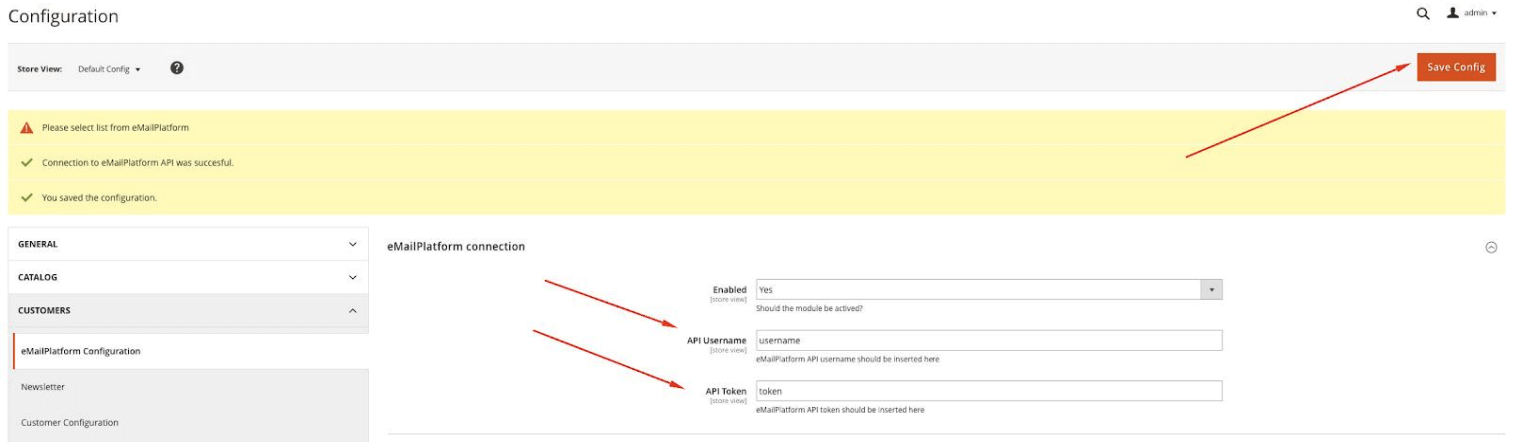Click the 'Should the module be actived?' hint
This screenshot has height=447, width=1513.
(809, 308)
